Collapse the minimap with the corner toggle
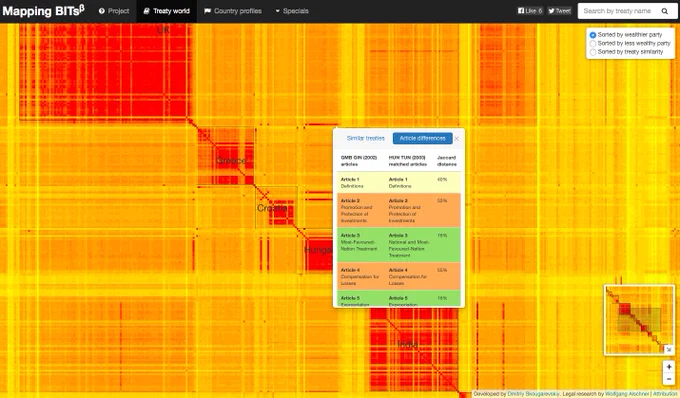The height and width of the screenshot is (398, 680). pos(669,349)
